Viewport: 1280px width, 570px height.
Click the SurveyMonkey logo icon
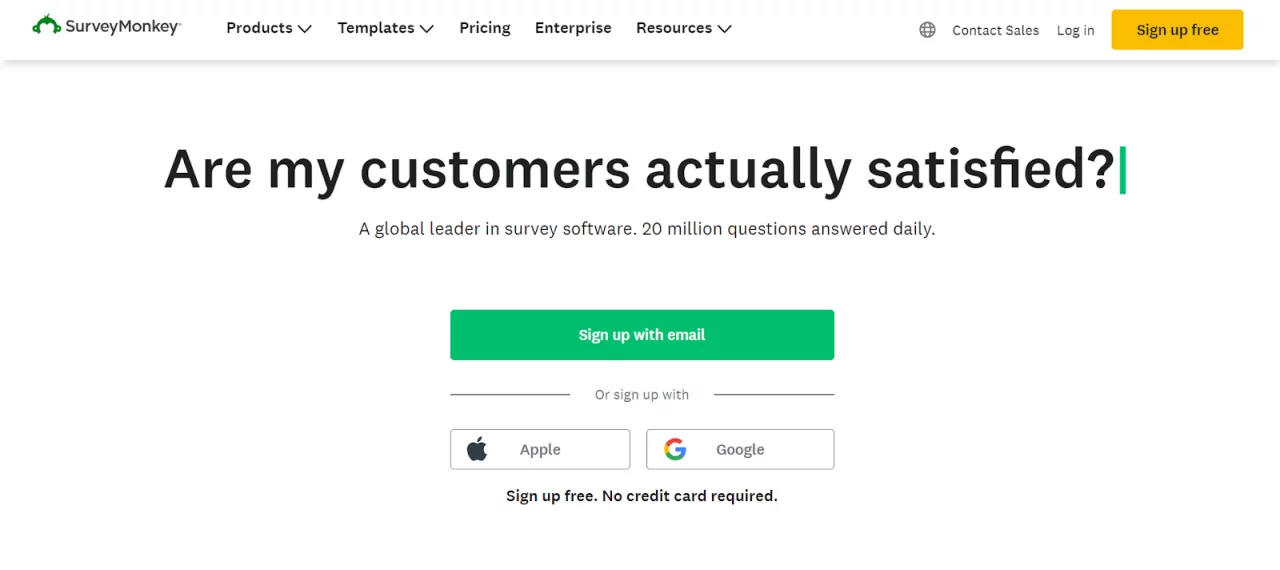tap(46, 25)
